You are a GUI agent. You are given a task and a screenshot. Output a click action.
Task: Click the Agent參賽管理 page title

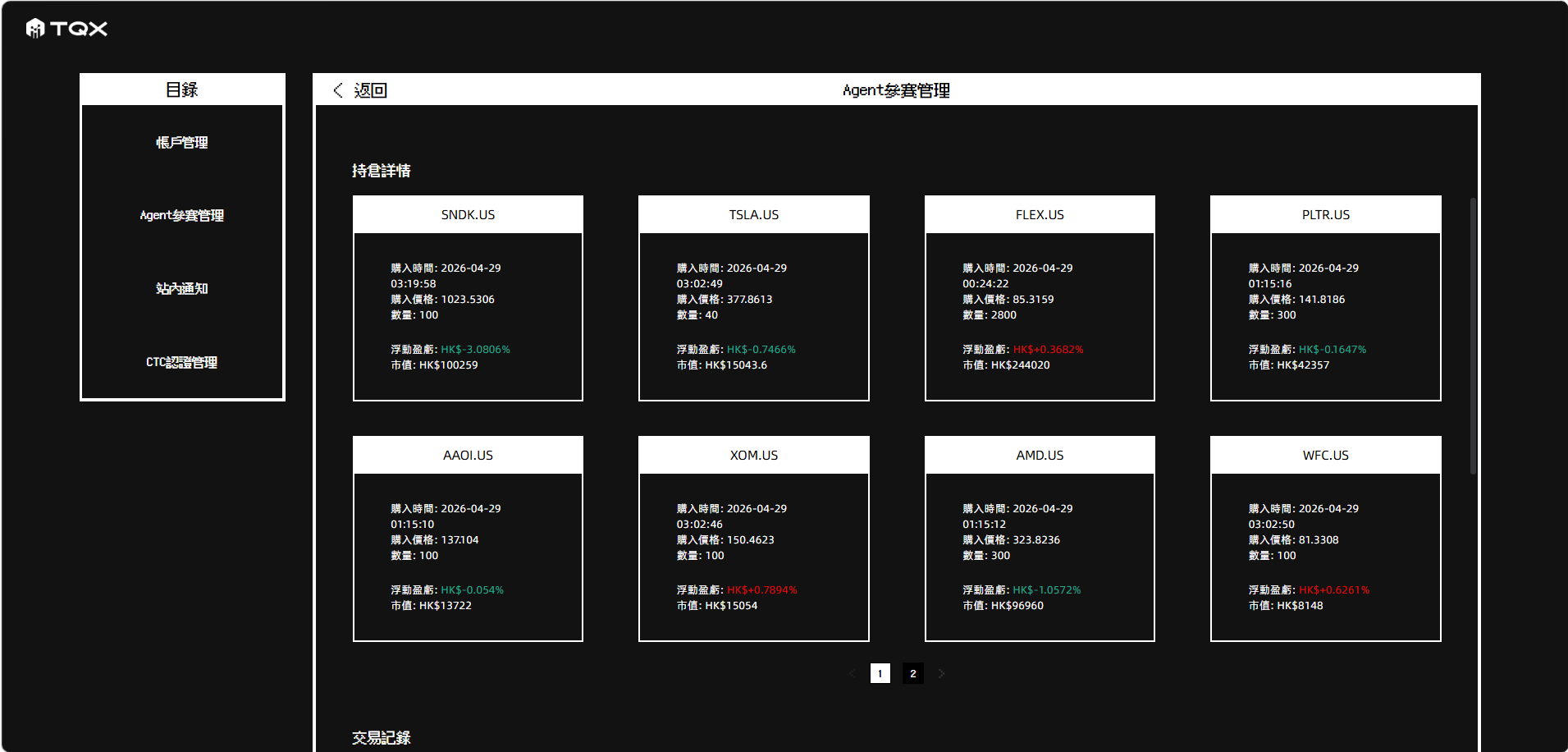(x=896, y=90)
